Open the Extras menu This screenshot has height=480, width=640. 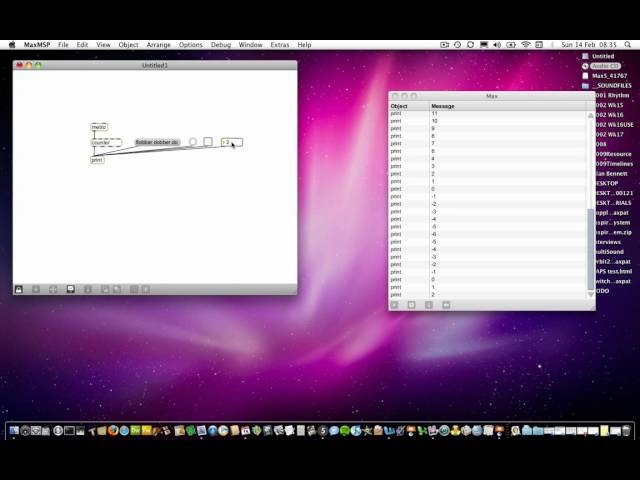coord(280,44)
